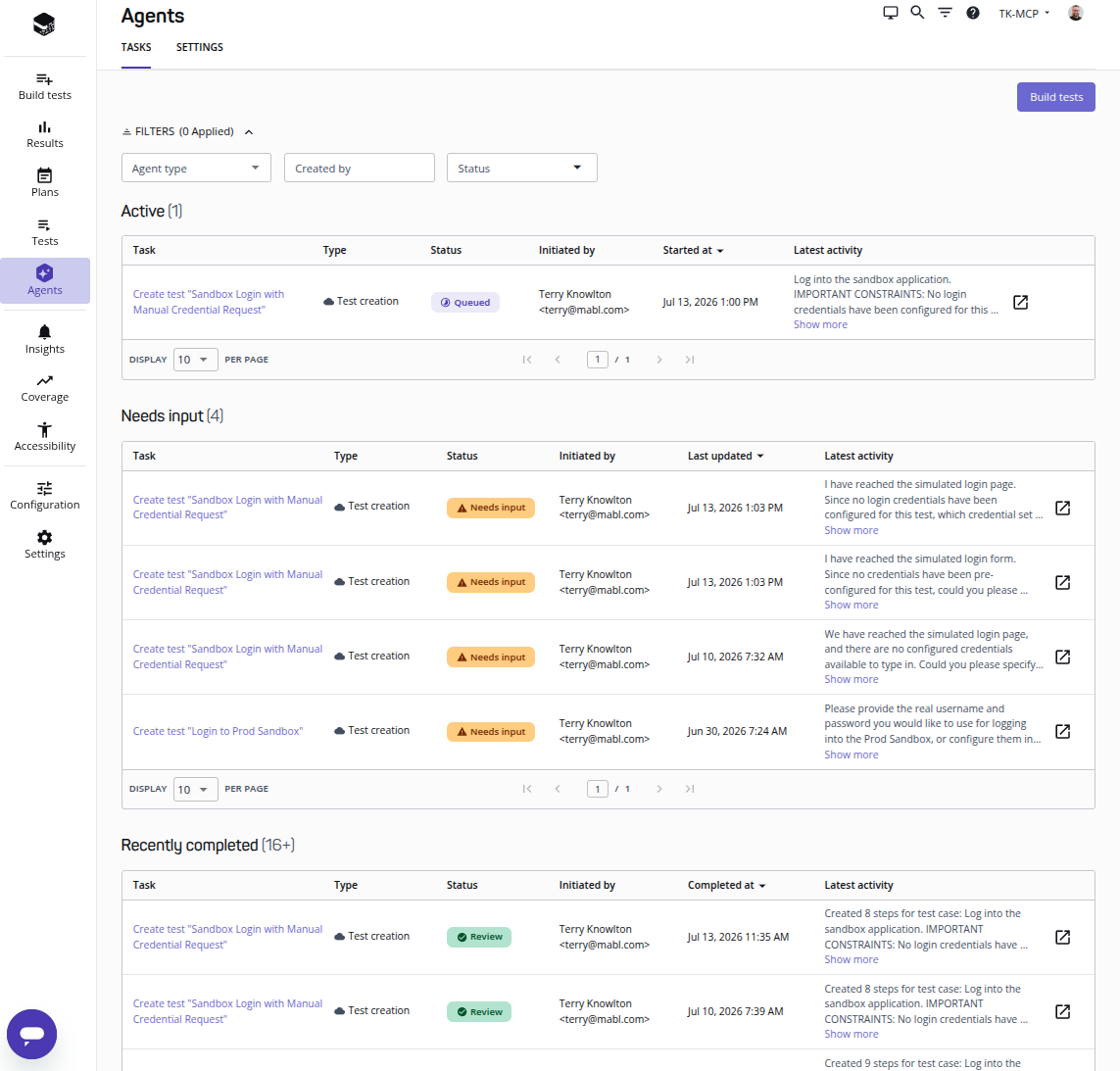Open the Agent type dropdown
The width and height of the screenshot is (1120, 1071).
pos(196,168)
